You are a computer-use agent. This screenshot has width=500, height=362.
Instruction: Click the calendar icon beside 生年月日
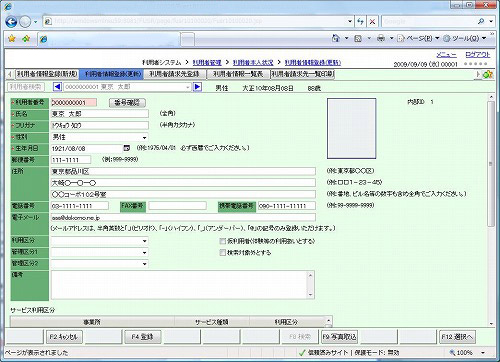pos(127,148)
